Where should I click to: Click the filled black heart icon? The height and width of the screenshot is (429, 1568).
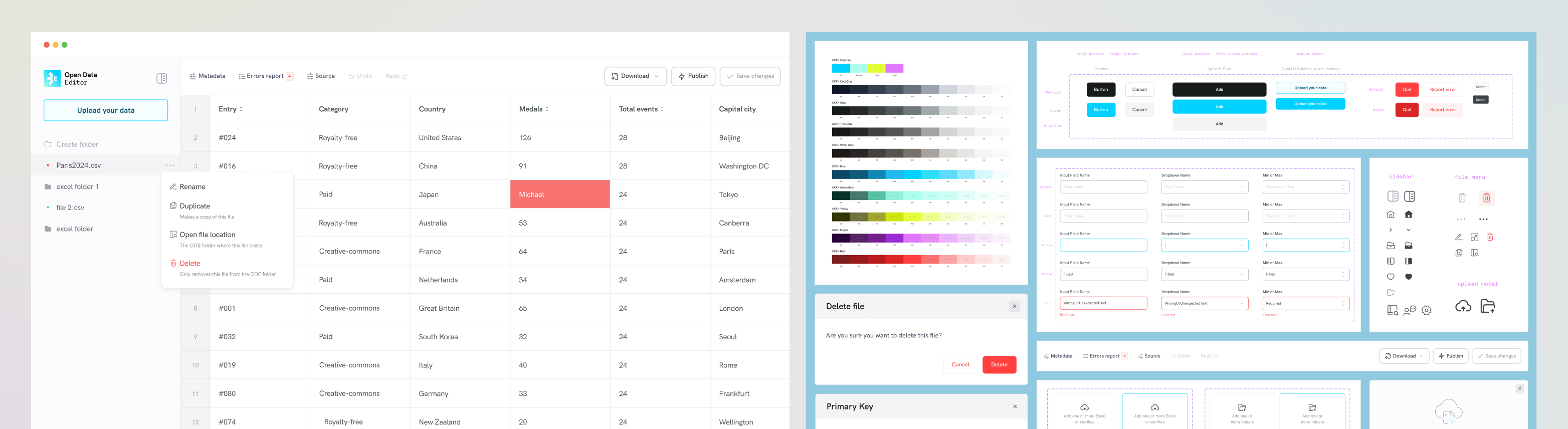(x=1408, y=277)
